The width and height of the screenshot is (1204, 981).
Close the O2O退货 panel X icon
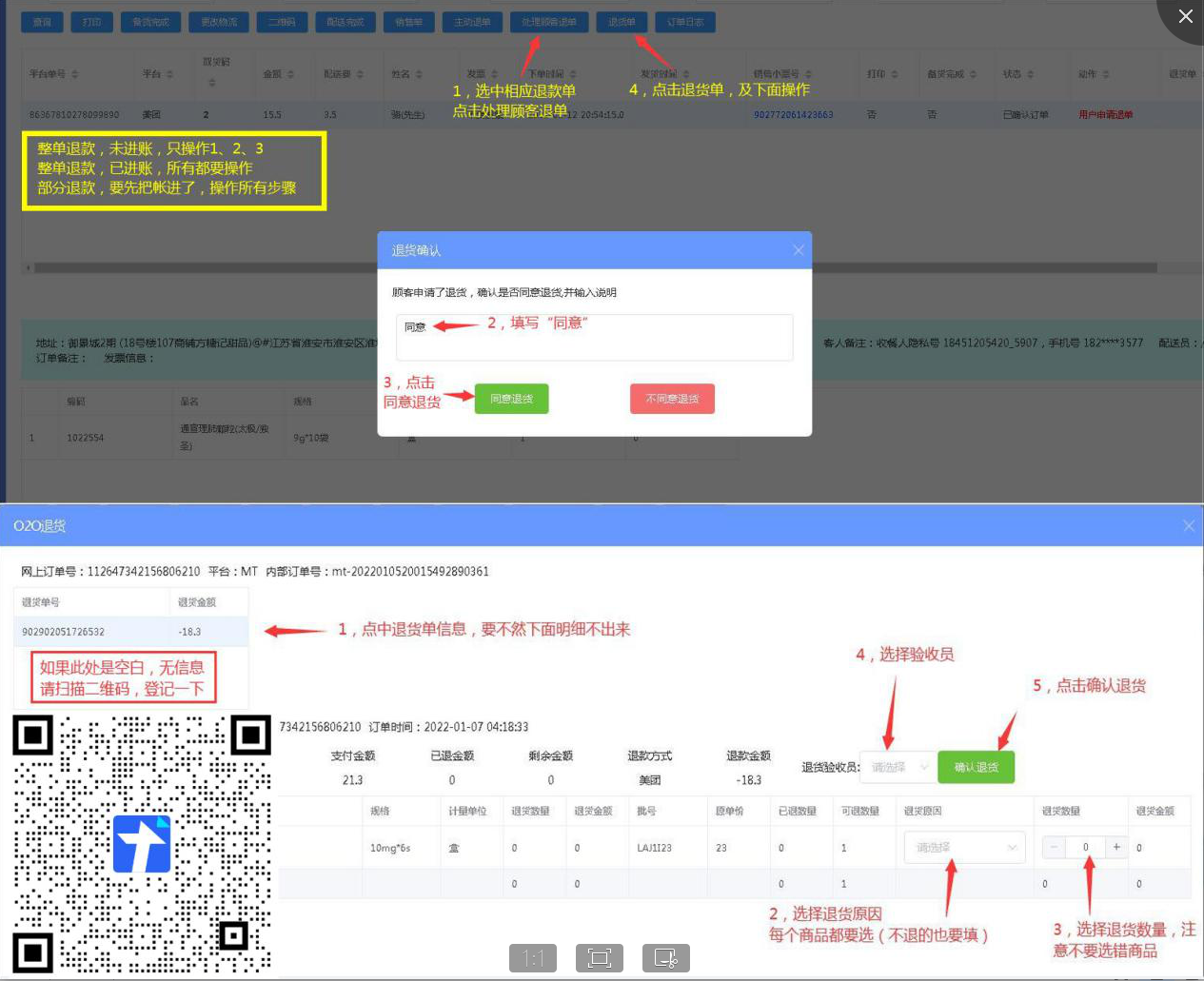(1188, 525)
